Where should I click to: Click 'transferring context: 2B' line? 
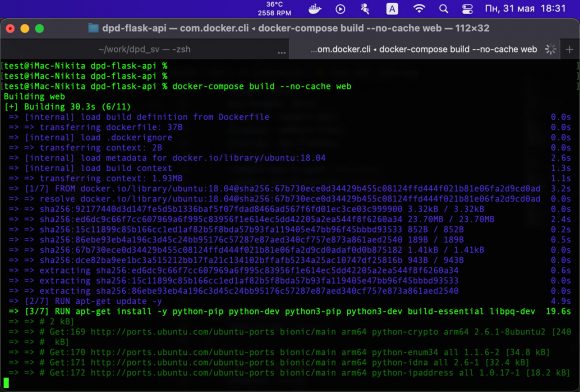pos(85,148)
